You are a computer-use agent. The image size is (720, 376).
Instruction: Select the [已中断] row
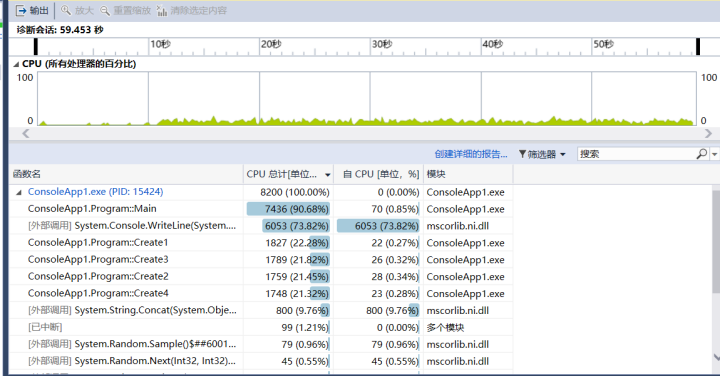[261, 327]
